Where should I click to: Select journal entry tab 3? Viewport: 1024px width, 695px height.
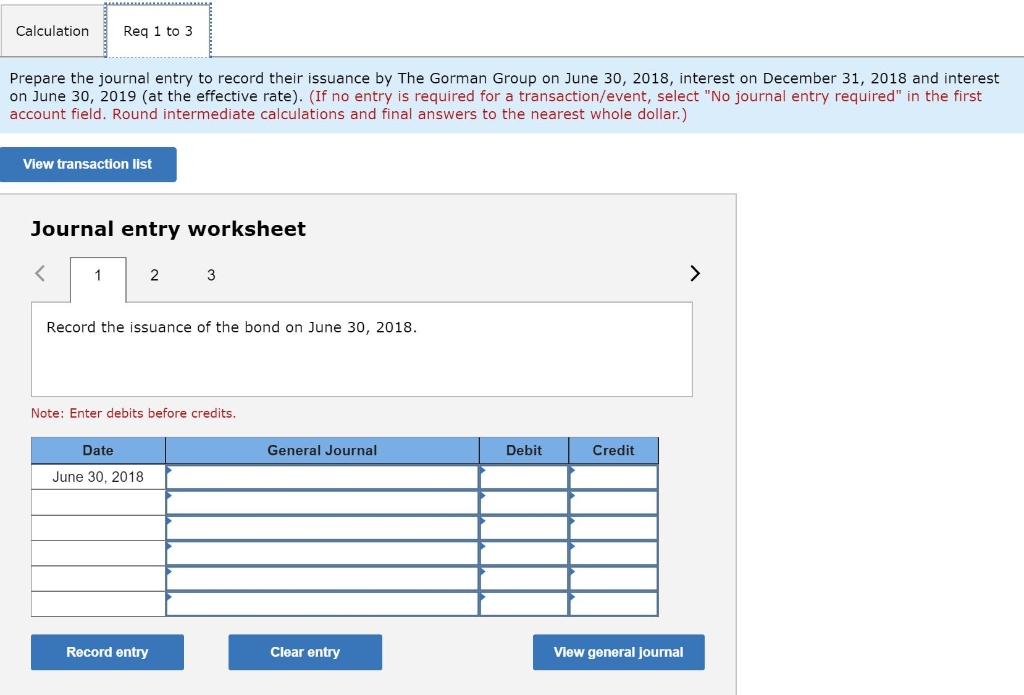[x=211, y=275]
